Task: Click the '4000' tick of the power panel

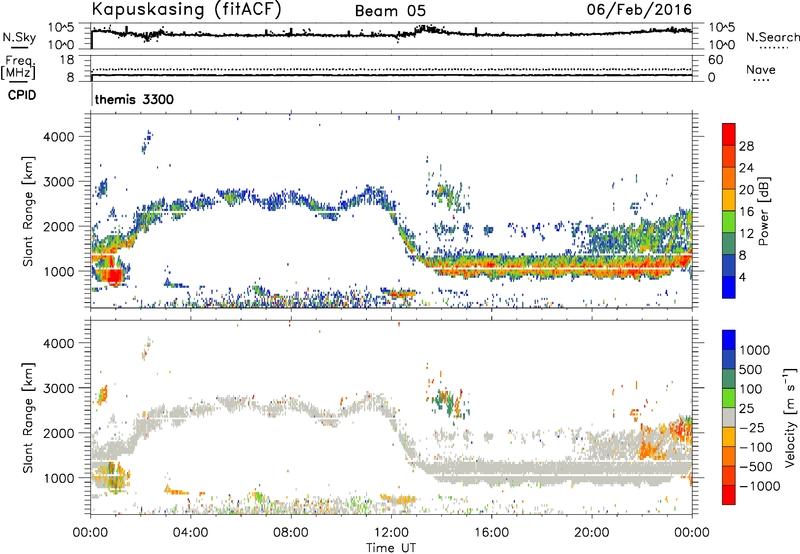Action: [x=58, y=137]
